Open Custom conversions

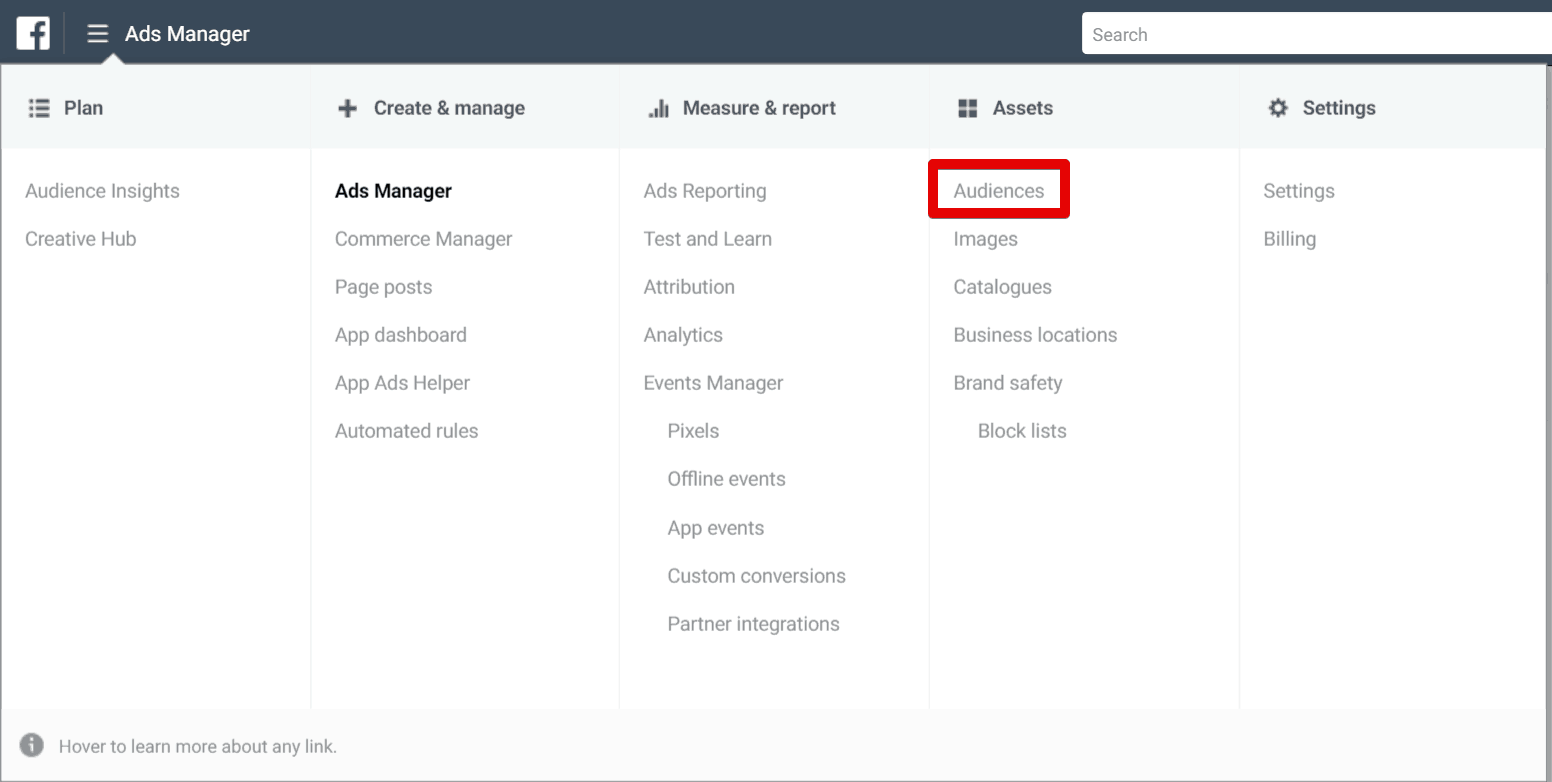(756, 576)
